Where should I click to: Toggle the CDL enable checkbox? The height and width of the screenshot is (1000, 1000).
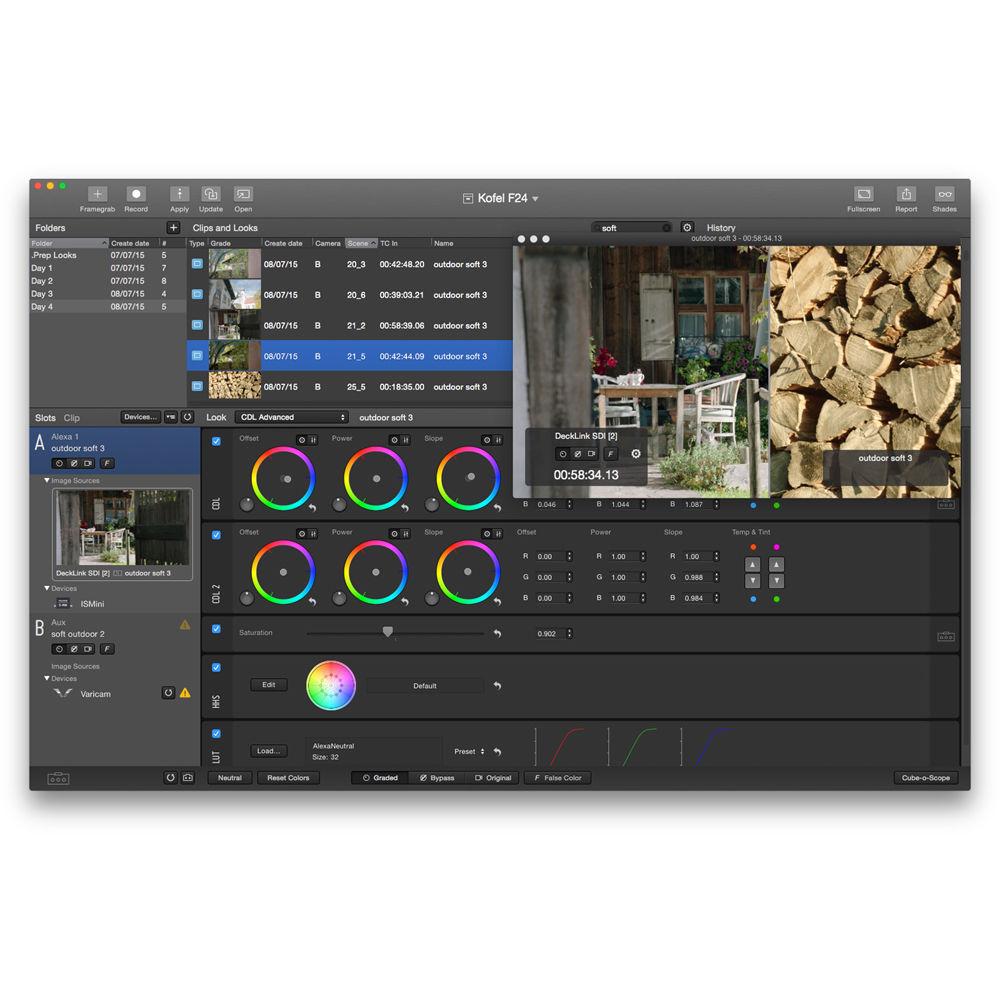pyautogui.click(x=216, y=443)
